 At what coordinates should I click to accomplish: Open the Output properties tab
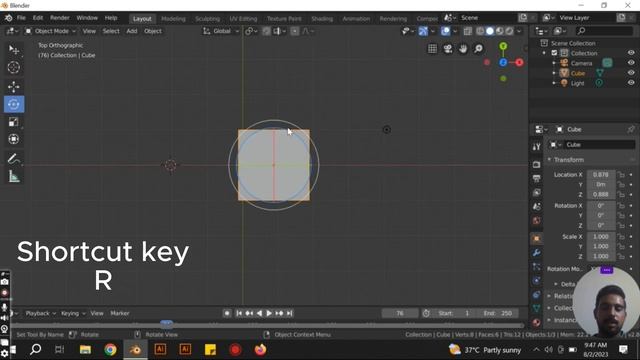[536, 178]
